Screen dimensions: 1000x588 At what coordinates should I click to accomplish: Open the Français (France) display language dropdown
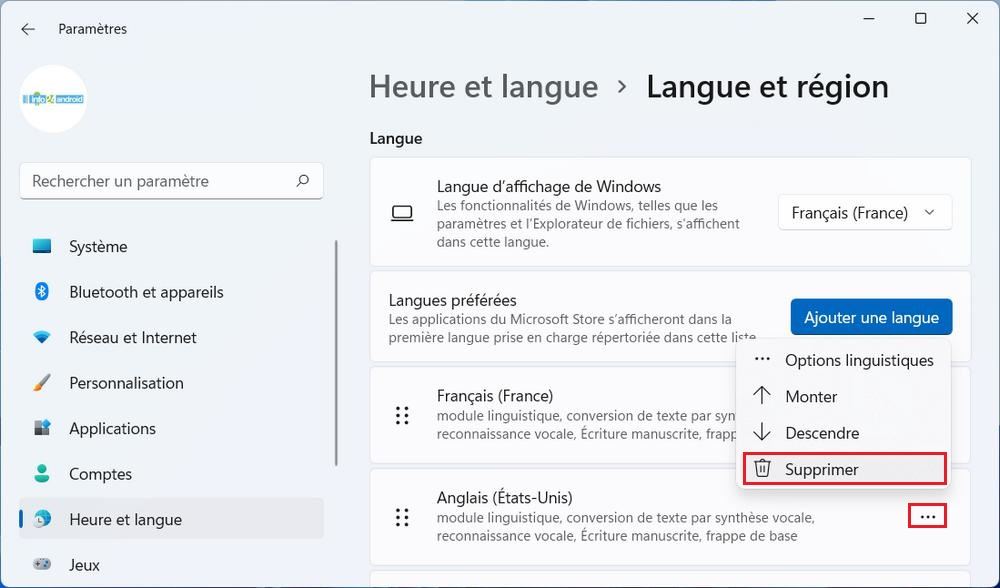864,213
